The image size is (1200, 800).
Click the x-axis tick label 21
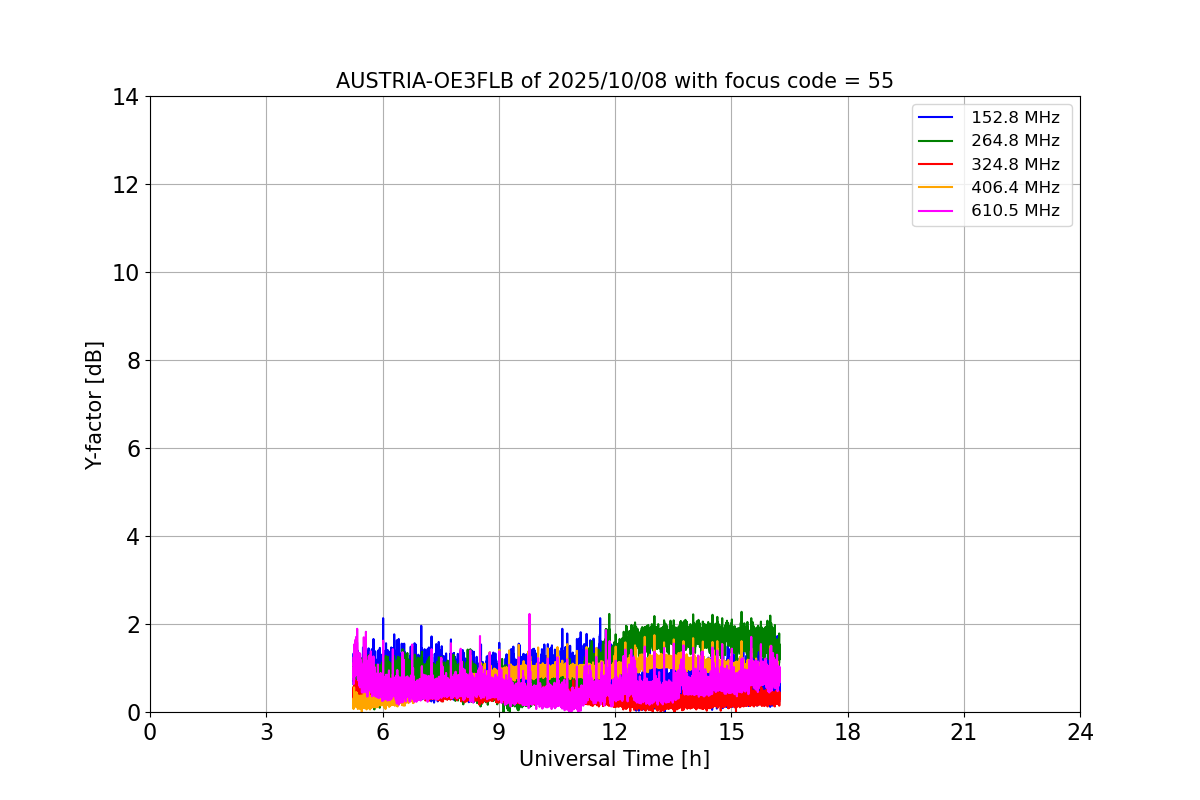964,732
